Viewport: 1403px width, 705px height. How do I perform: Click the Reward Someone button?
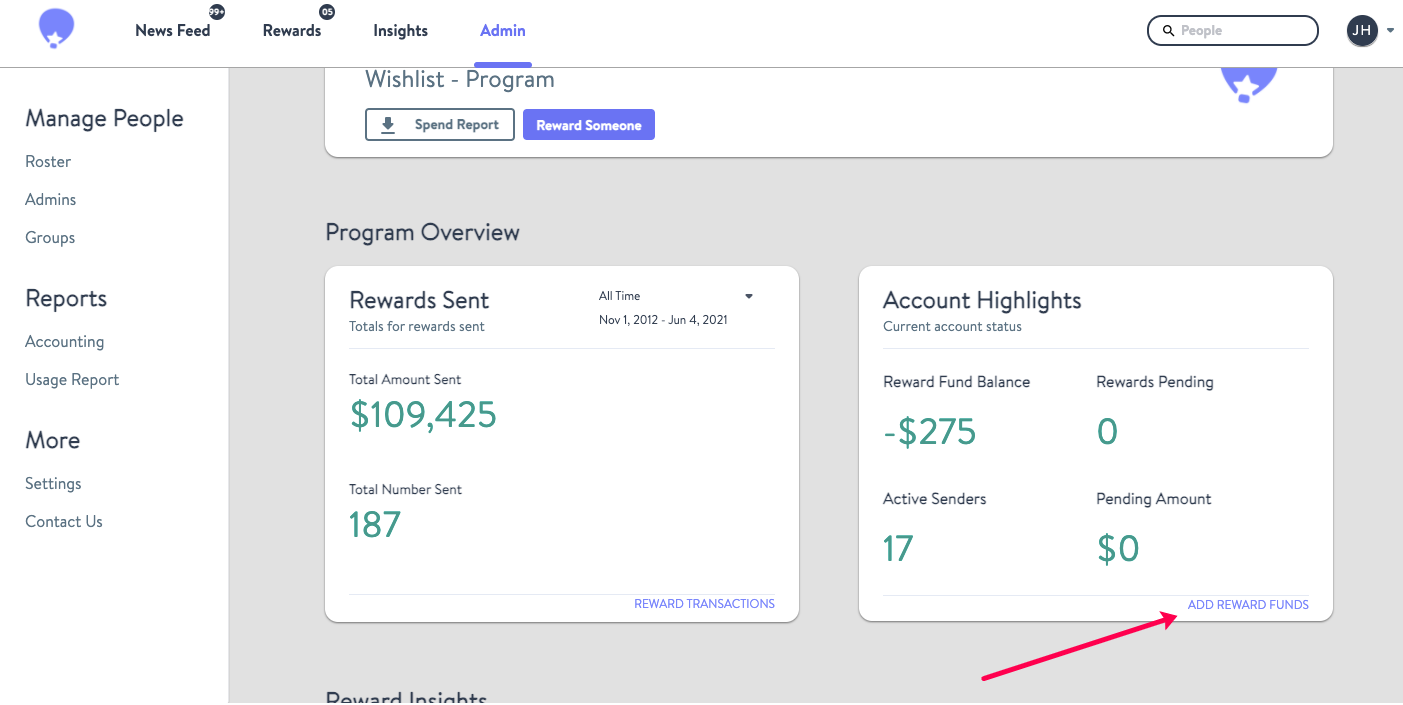(589, 125)
